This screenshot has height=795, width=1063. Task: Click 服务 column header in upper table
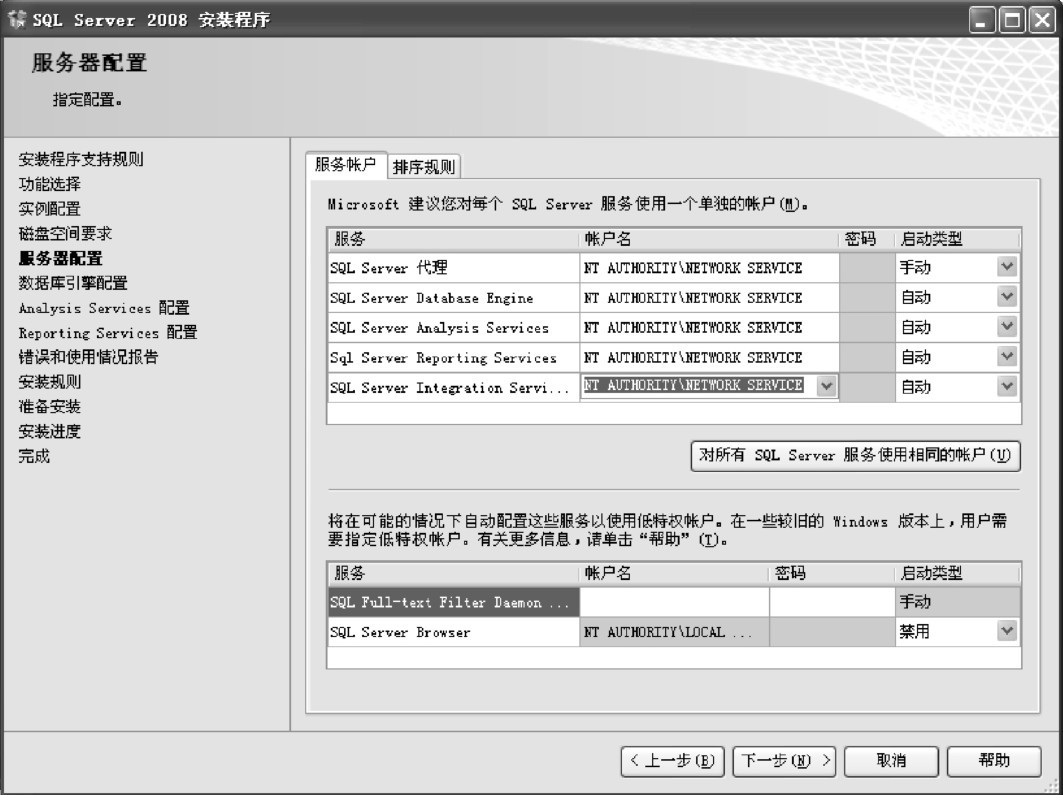[454, 239]
